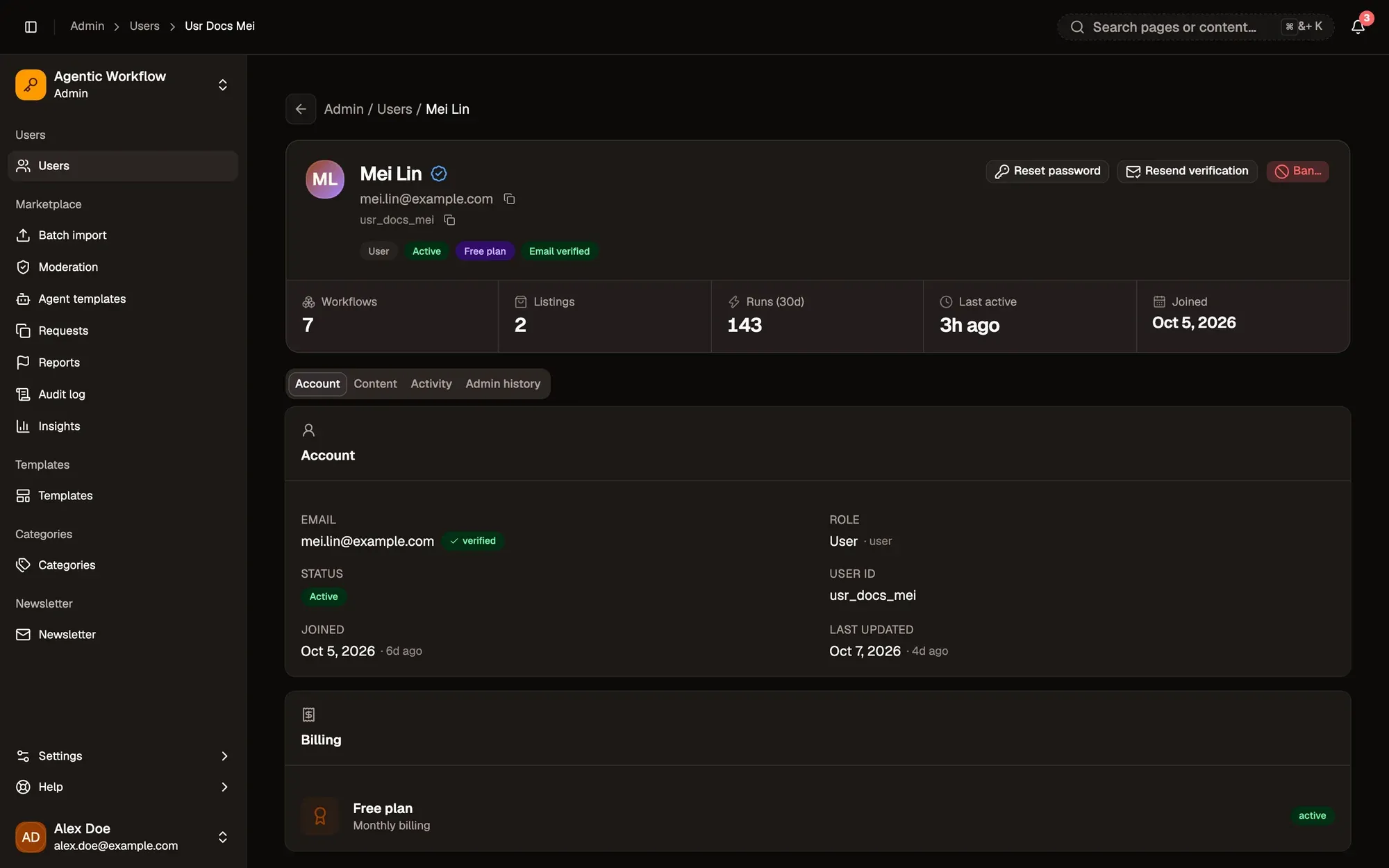Click the Last active value 3h ago

(x=970, y=325)
